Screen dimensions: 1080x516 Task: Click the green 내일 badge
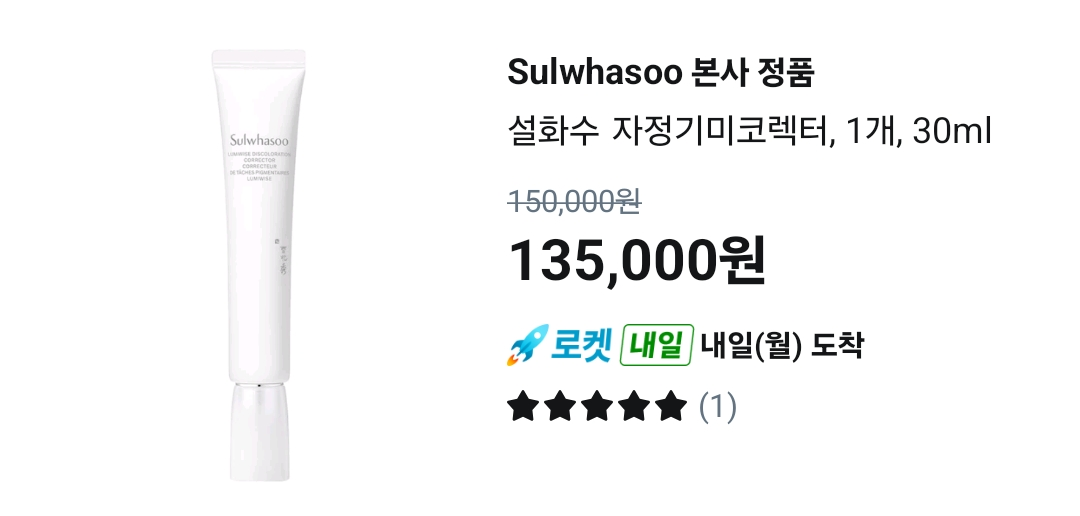(x=656, y=344)
